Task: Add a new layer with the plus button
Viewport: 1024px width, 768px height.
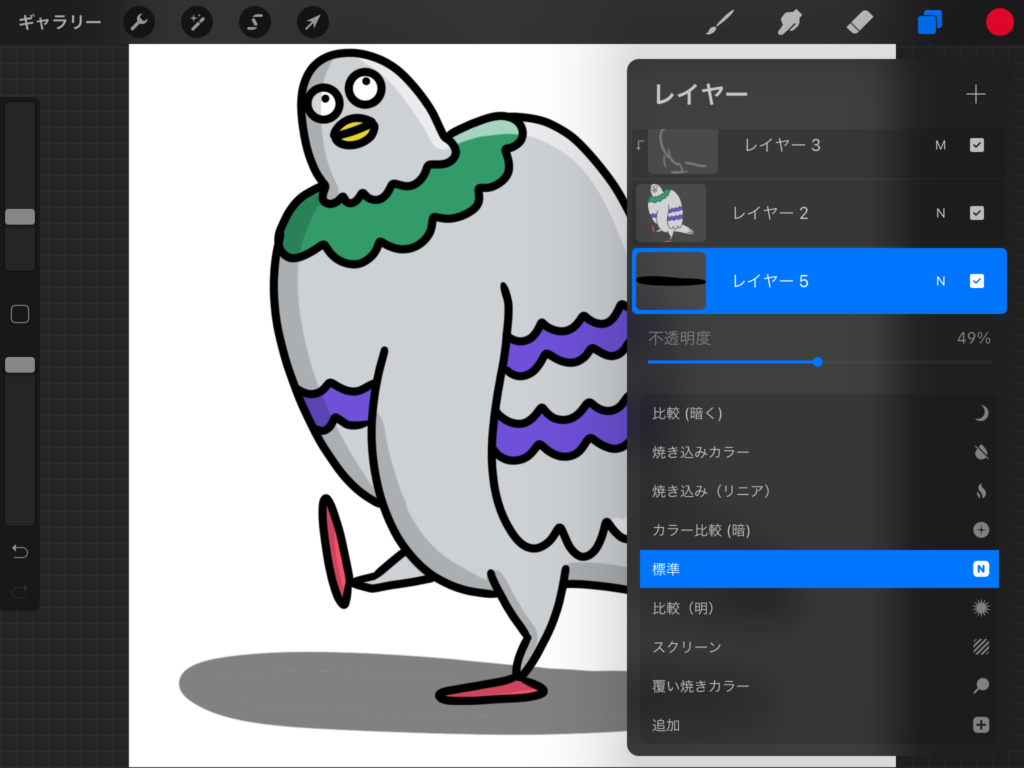Action: click(x=975, y=94)
